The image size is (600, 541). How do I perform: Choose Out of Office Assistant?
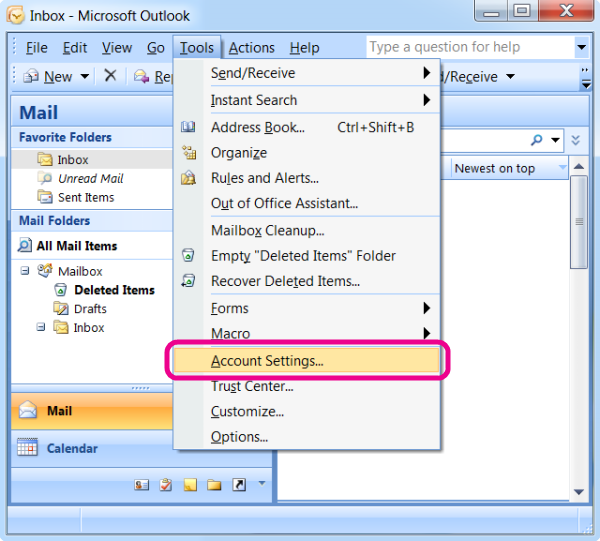click(x=307, y=203)
